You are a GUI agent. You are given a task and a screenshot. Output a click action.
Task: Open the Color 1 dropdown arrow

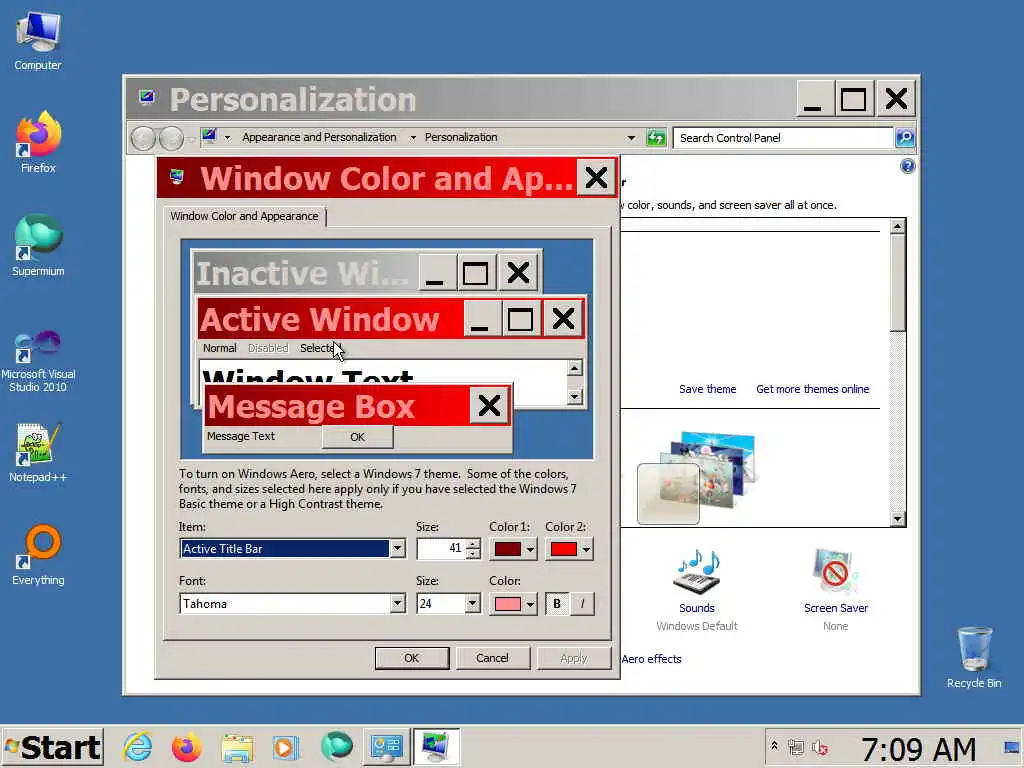(x=530, y=549)
